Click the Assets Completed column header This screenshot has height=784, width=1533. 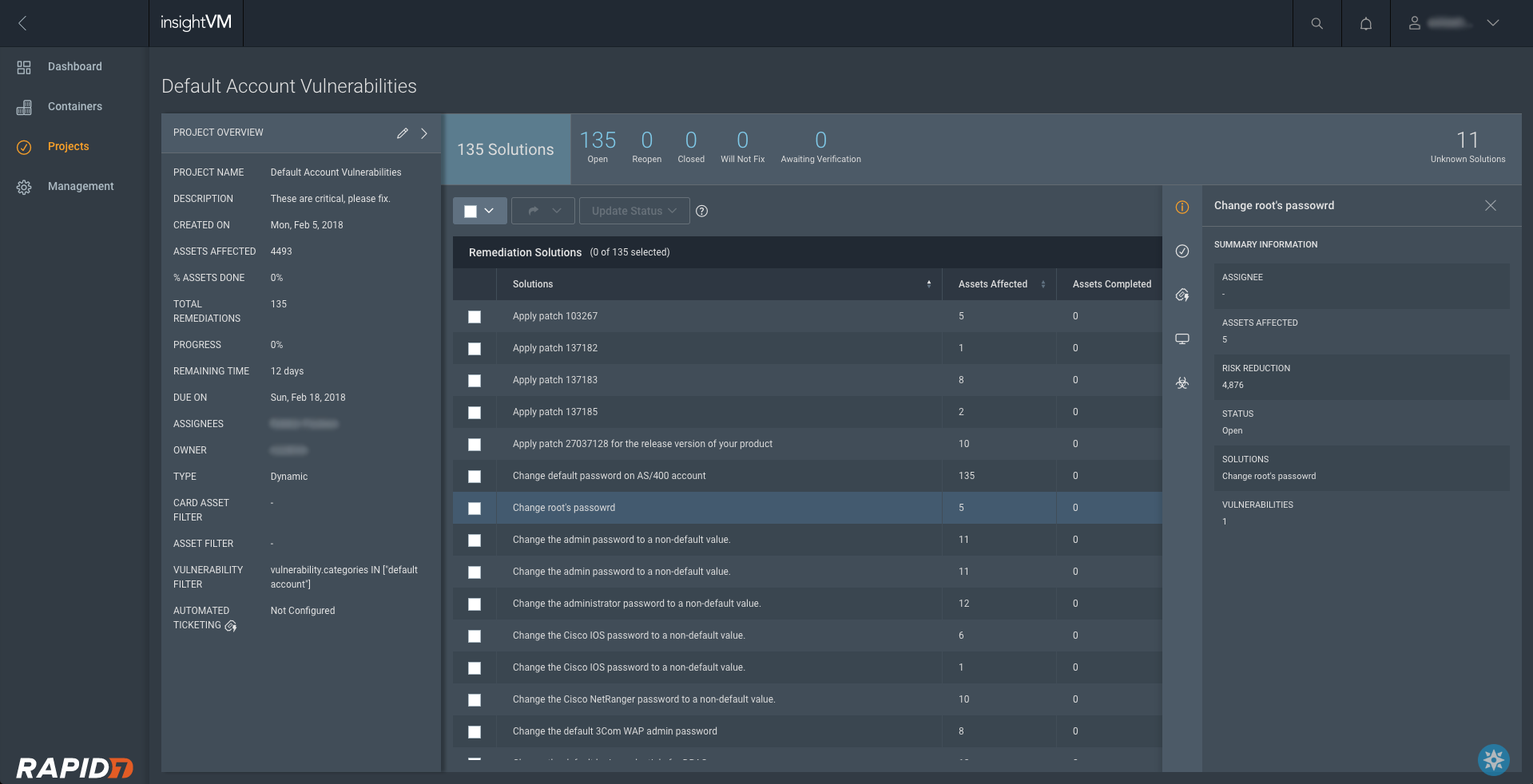click(x=1111, y=284)
